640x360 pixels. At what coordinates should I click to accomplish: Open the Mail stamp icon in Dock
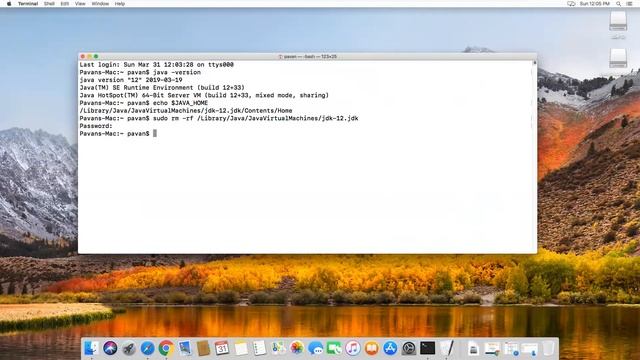pos(184,348)
